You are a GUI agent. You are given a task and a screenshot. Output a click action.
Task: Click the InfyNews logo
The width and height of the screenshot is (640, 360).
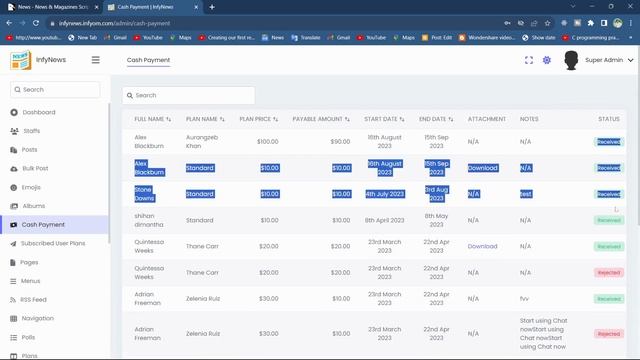tap(21, 60)
